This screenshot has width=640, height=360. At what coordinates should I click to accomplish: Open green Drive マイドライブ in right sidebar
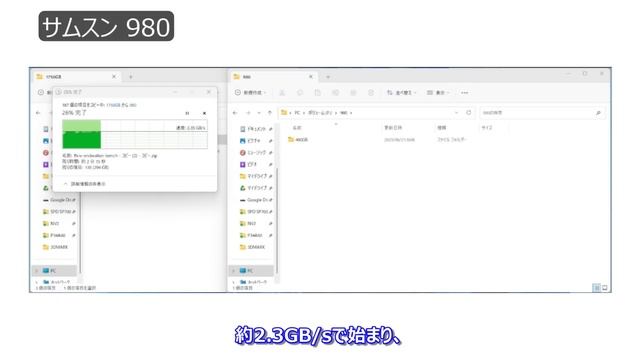[256, 188]
